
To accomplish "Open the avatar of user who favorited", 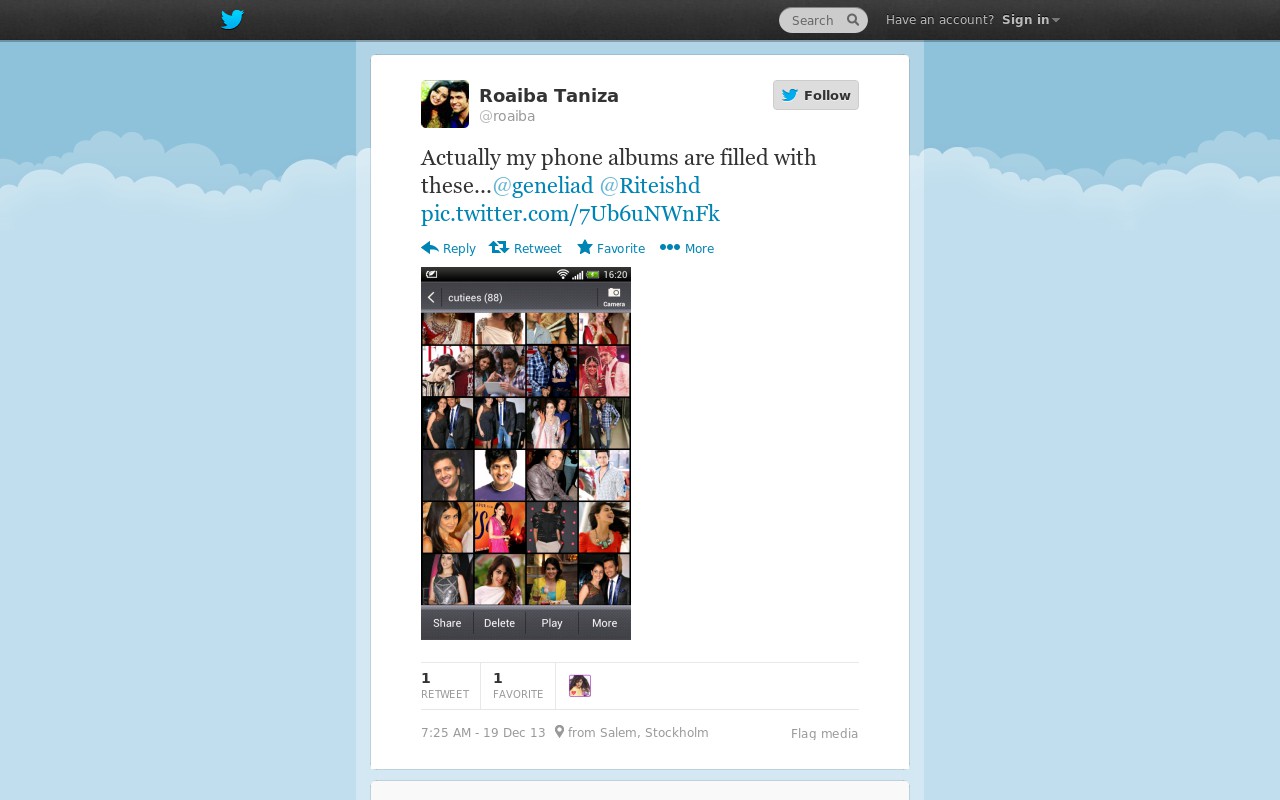I will click(580, 686).
